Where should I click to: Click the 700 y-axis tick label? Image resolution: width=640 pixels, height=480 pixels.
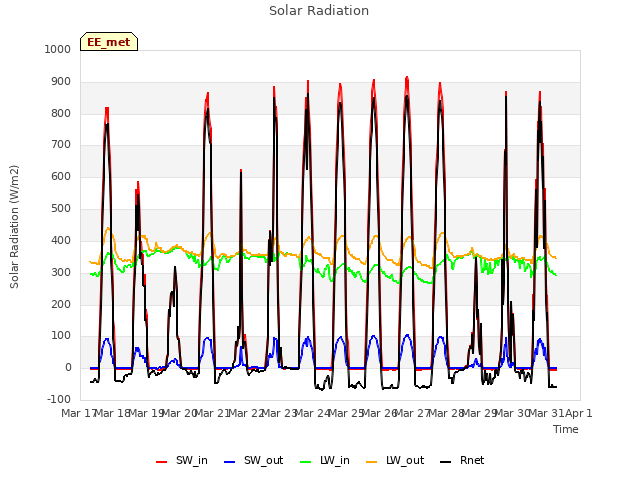pyautogui.click(x=61, y=144)
